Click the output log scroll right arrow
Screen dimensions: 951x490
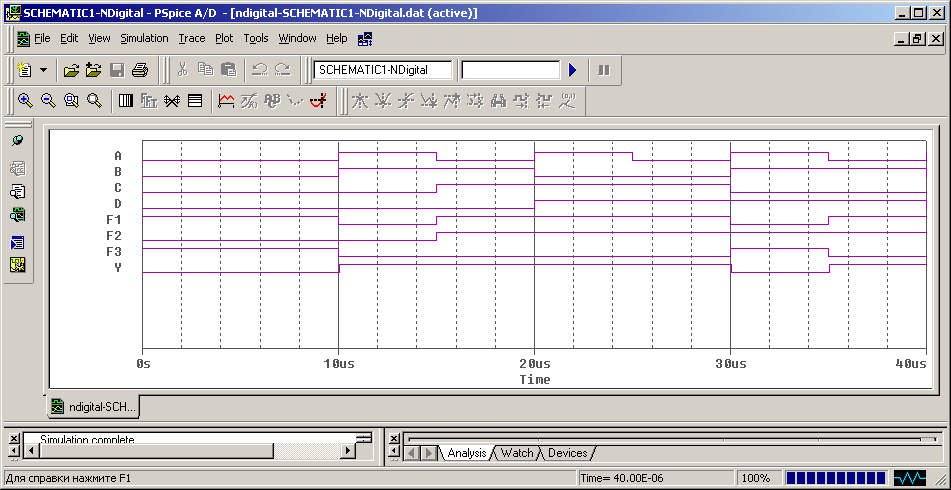348,451
